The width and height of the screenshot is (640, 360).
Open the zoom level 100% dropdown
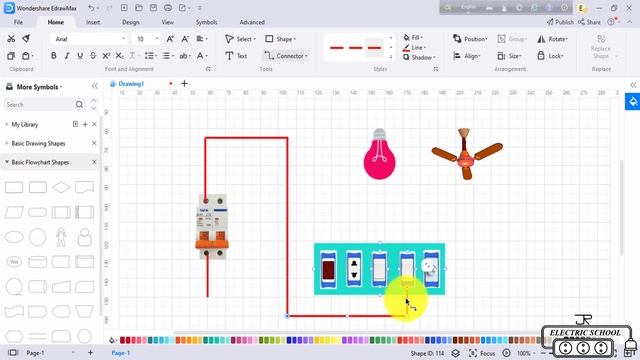pyautogui.click(x=526, y=353)
